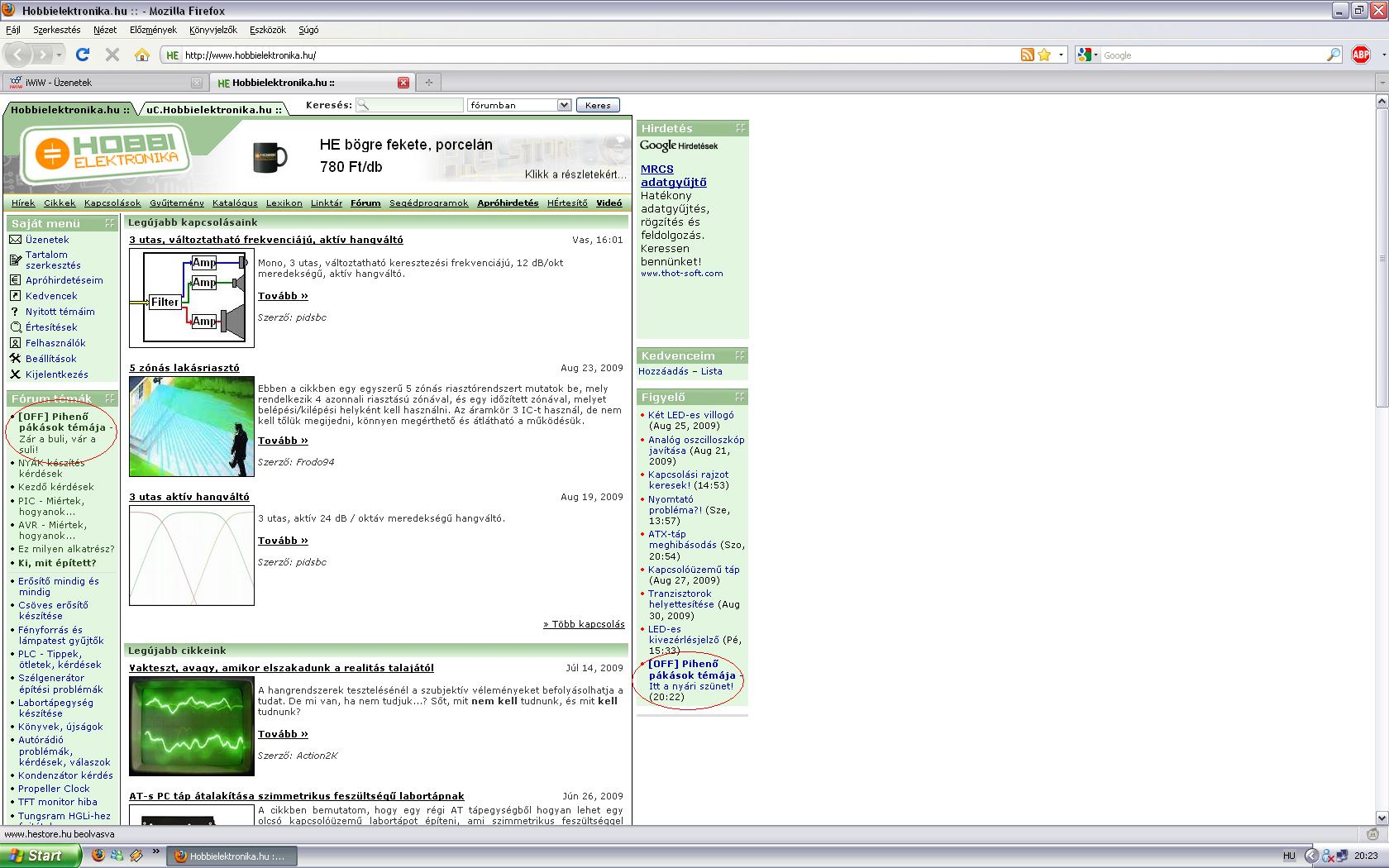Click the tools icon beside Beállítások

pyautogui.click(x=15, y=359)
